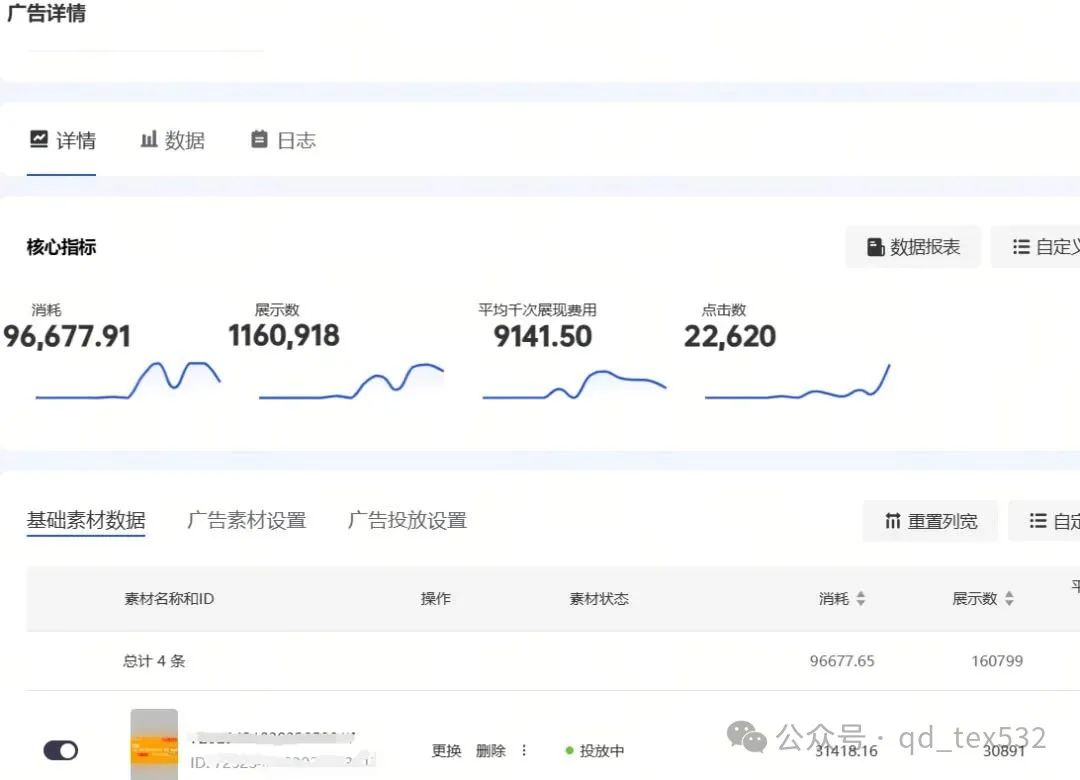This screenshot has height=780, width=1080.
Task: Switch to the 广告投放设置 tab
Action: click(x=407, y=521)
